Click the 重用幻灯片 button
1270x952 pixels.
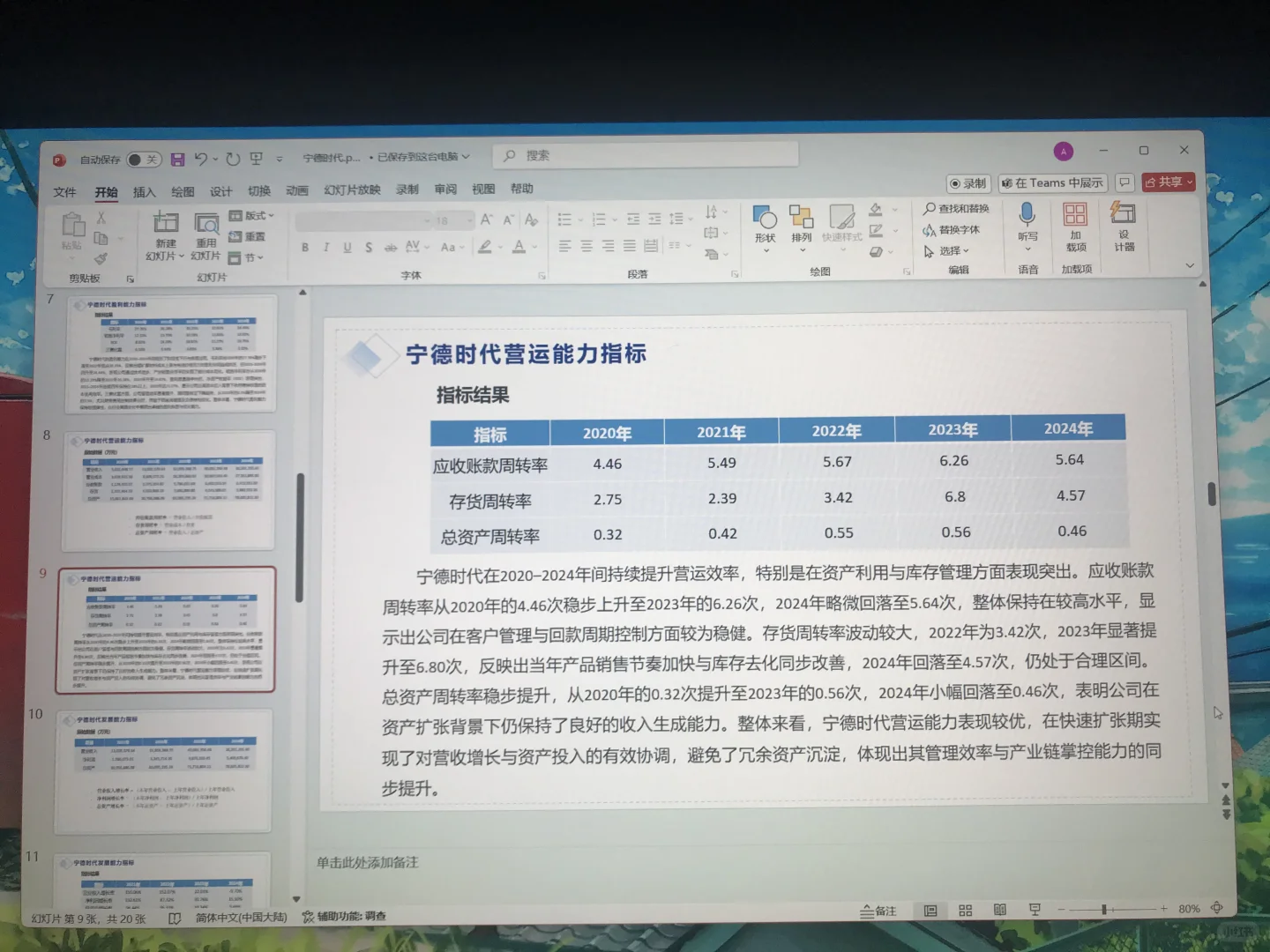(x=206, y=237)
